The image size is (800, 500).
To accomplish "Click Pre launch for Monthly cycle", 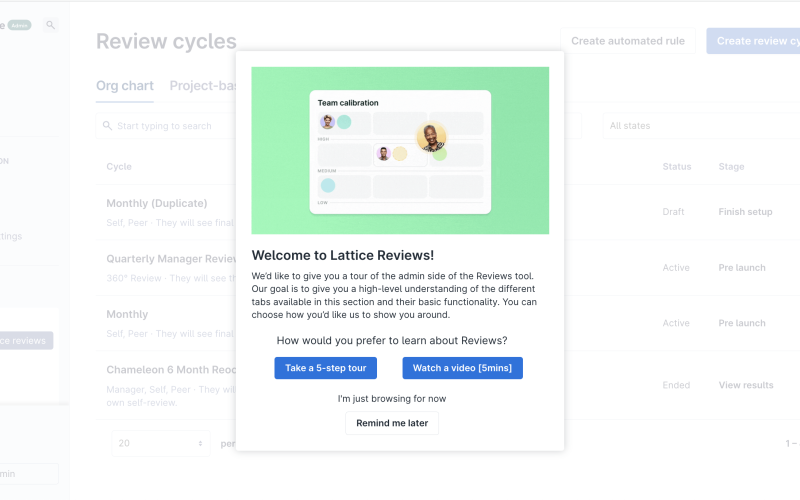I will 742,323.
